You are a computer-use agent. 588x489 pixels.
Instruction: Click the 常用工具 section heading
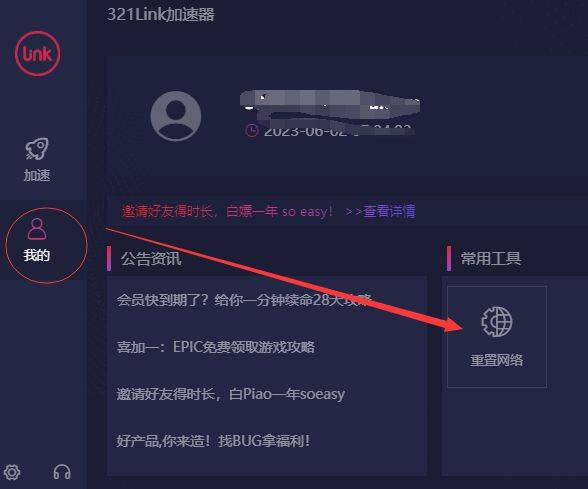click(491, 258)
